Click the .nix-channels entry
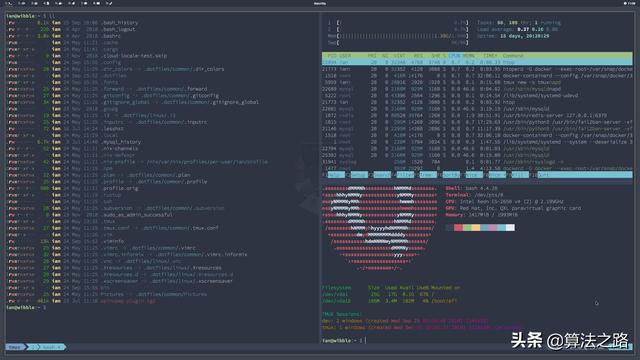Screen dimensions: 640x360 (120, 149)
